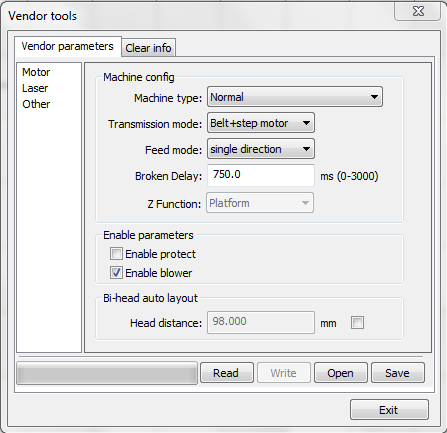The width and height of the screenshot is (447, 433).
Task: Click the Read button
Action: [227, 373]
